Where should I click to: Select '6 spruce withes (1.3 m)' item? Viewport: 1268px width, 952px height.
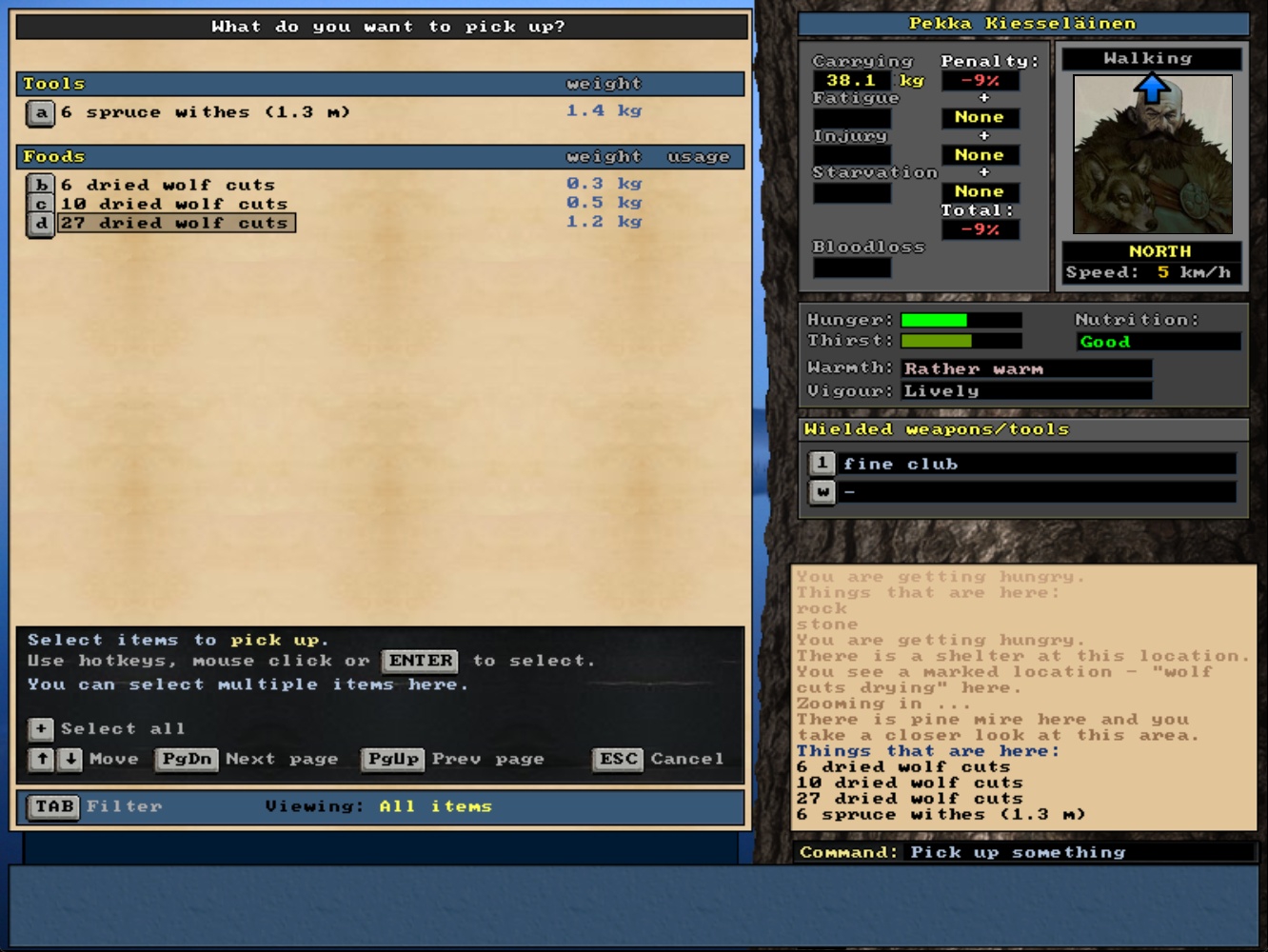[x=206, y=112]
